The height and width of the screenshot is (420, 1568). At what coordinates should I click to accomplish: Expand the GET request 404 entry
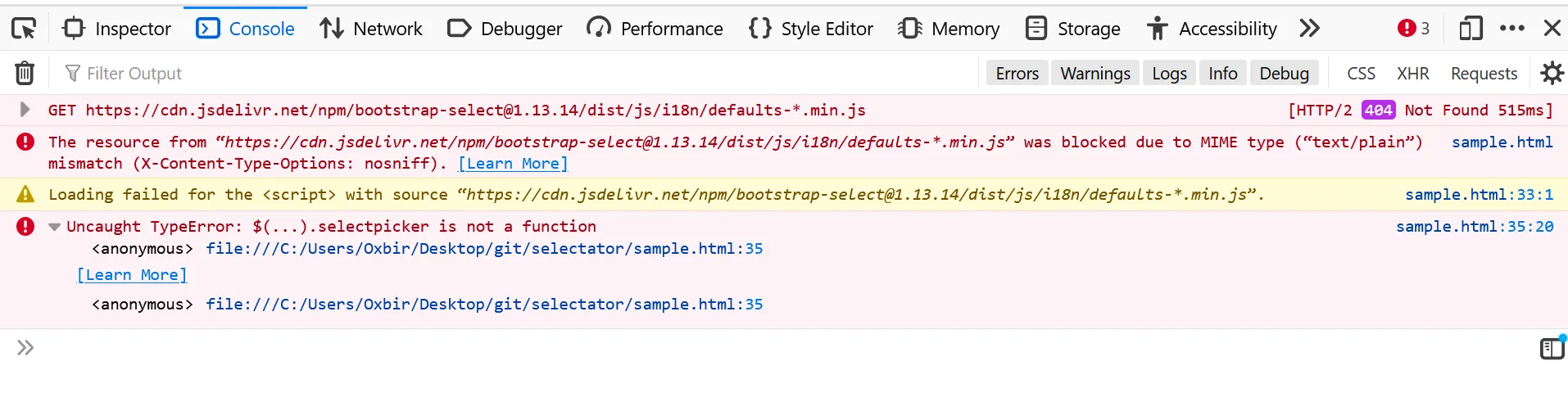[x=25, y=110]
